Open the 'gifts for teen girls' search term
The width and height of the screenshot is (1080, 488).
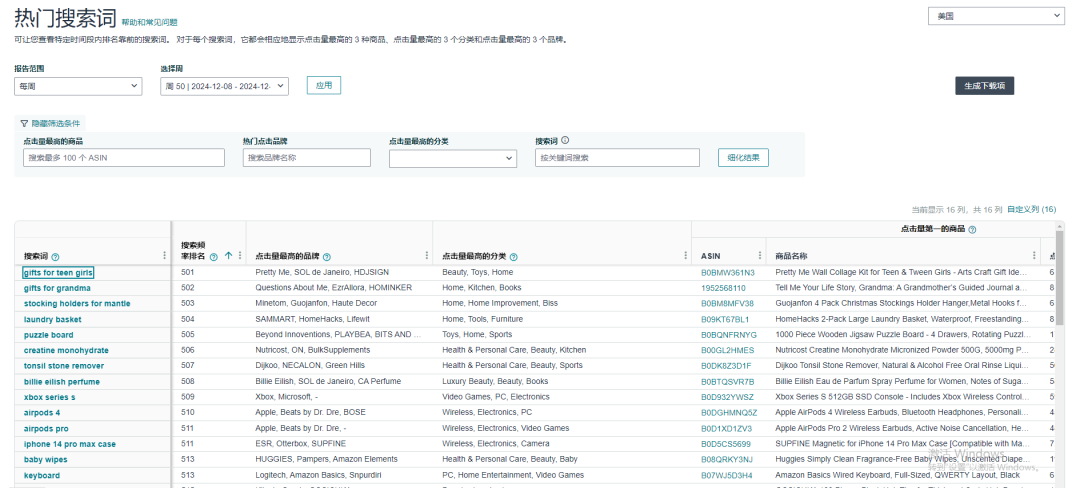[x=58, y=273]
